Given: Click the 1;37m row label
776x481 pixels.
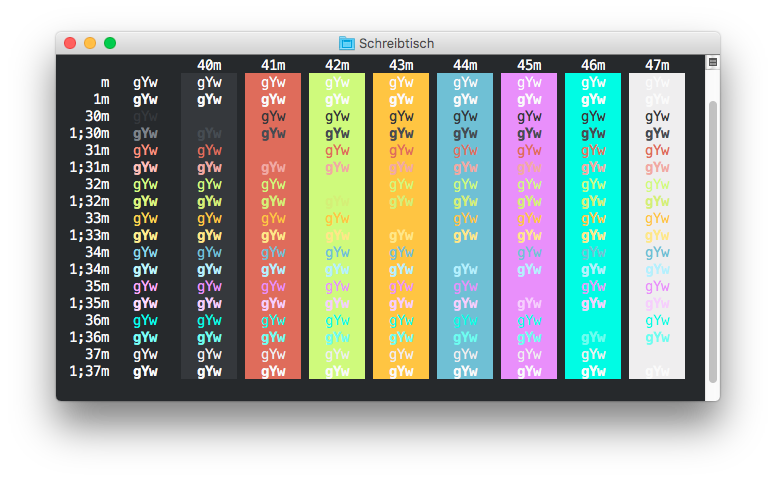Looking at the screenshot, I should click(89, 371).
